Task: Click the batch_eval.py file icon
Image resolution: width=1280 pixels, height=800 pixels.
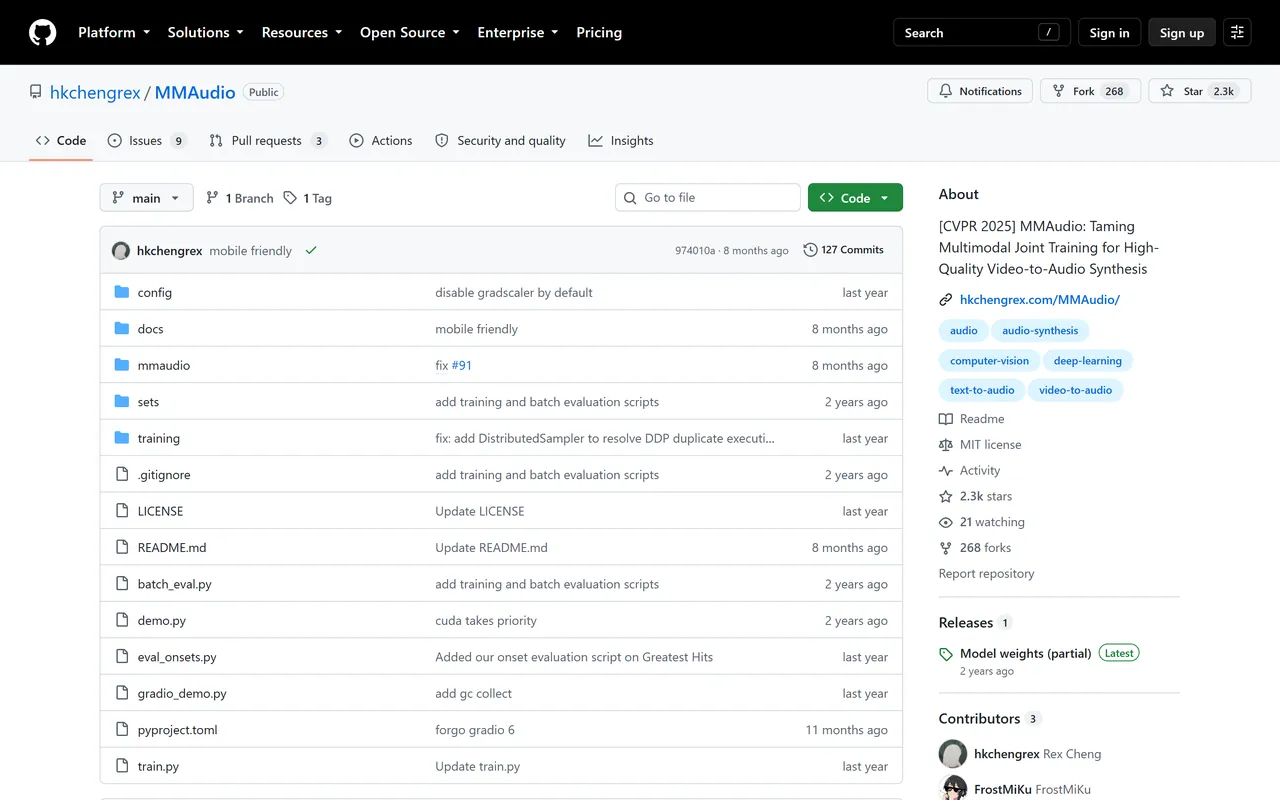Action: click(122, 584)
